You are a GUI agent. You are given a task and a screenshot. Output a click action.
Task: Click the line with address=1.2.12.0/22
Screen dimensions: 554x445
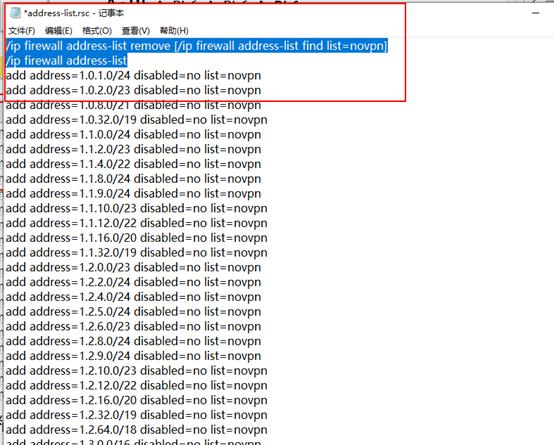(x=136, y=385)
